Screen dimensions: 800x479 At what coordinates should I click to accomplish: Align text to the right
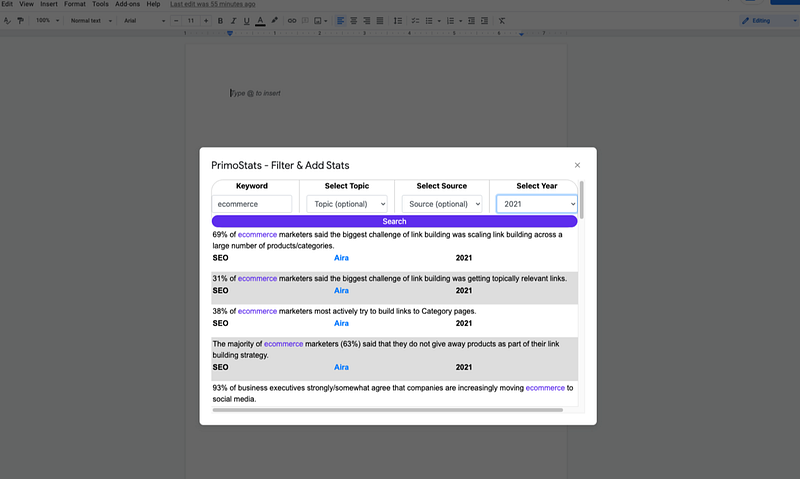(x=367, y=21)
